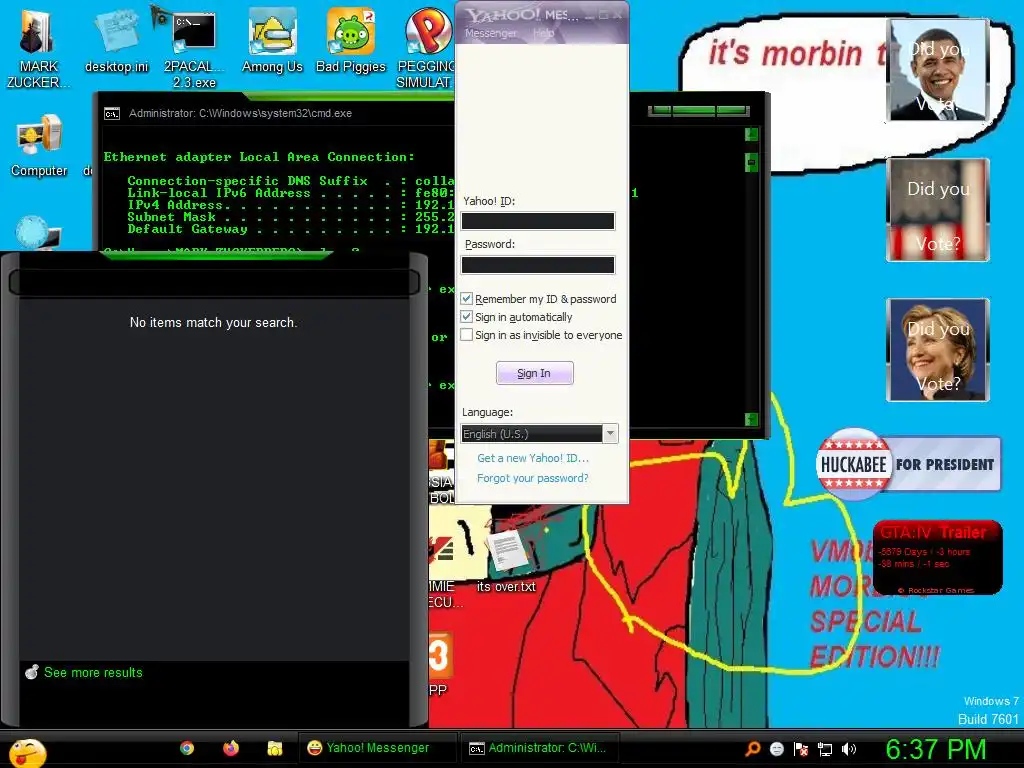Click the Sign In button
Viewport: 1024px width, 768px height.
tap(534, 373)
